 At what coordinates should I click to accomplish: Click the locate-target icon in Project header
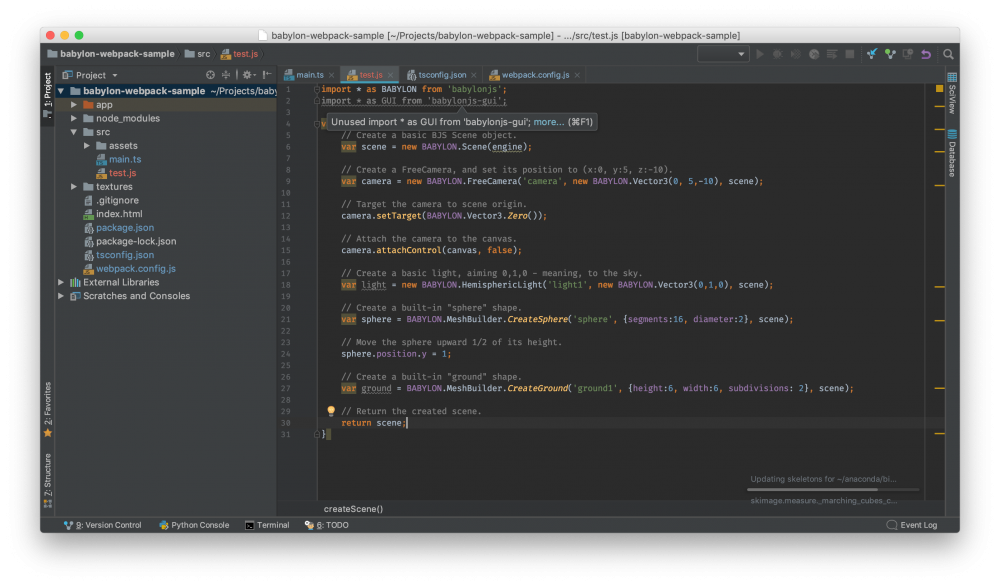pyautogui.click(x=210, y=75)
